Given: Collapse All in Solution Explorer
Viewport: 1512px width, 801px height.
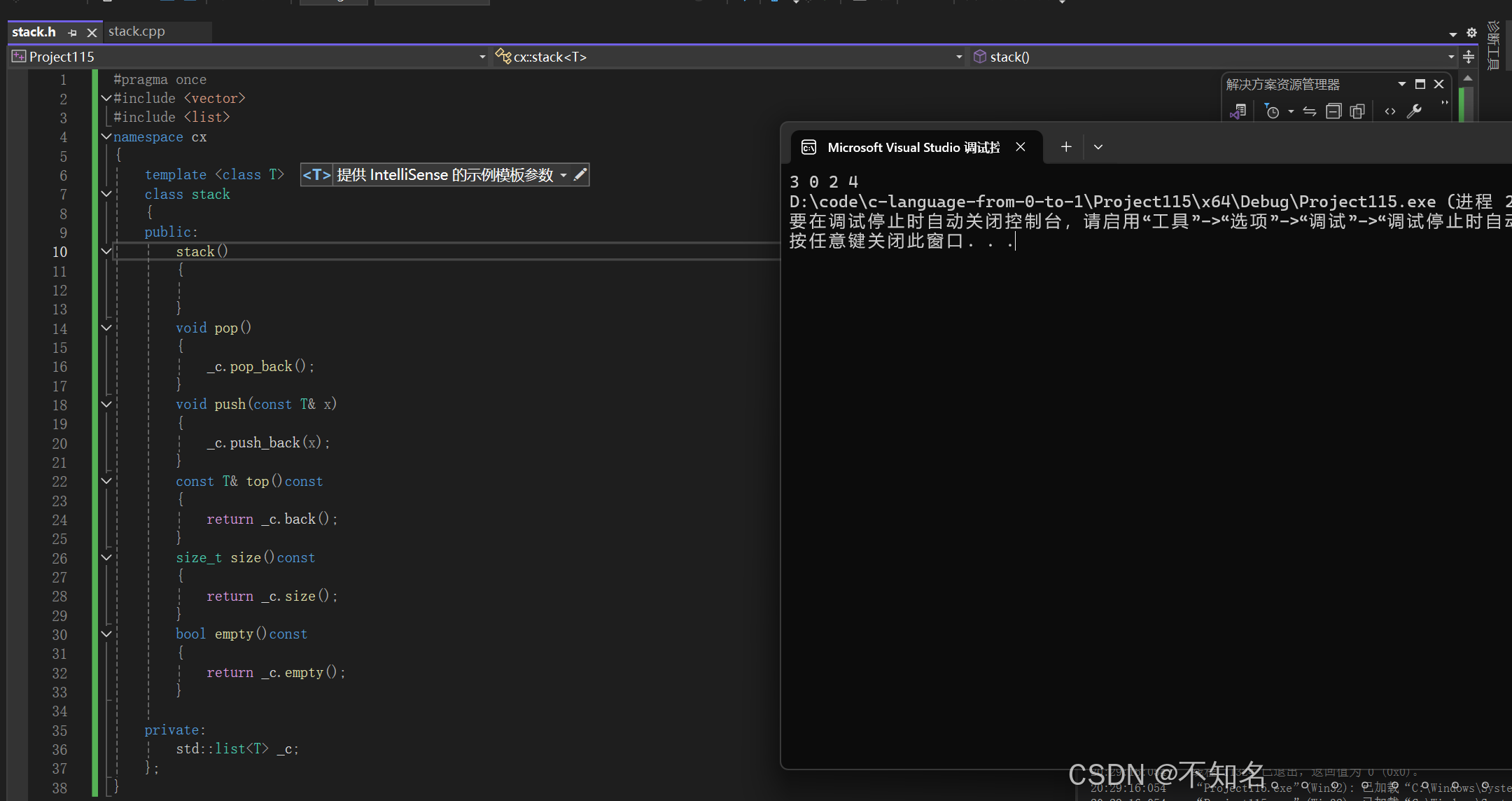Looking at the screenshot, I should [1333, 111].
